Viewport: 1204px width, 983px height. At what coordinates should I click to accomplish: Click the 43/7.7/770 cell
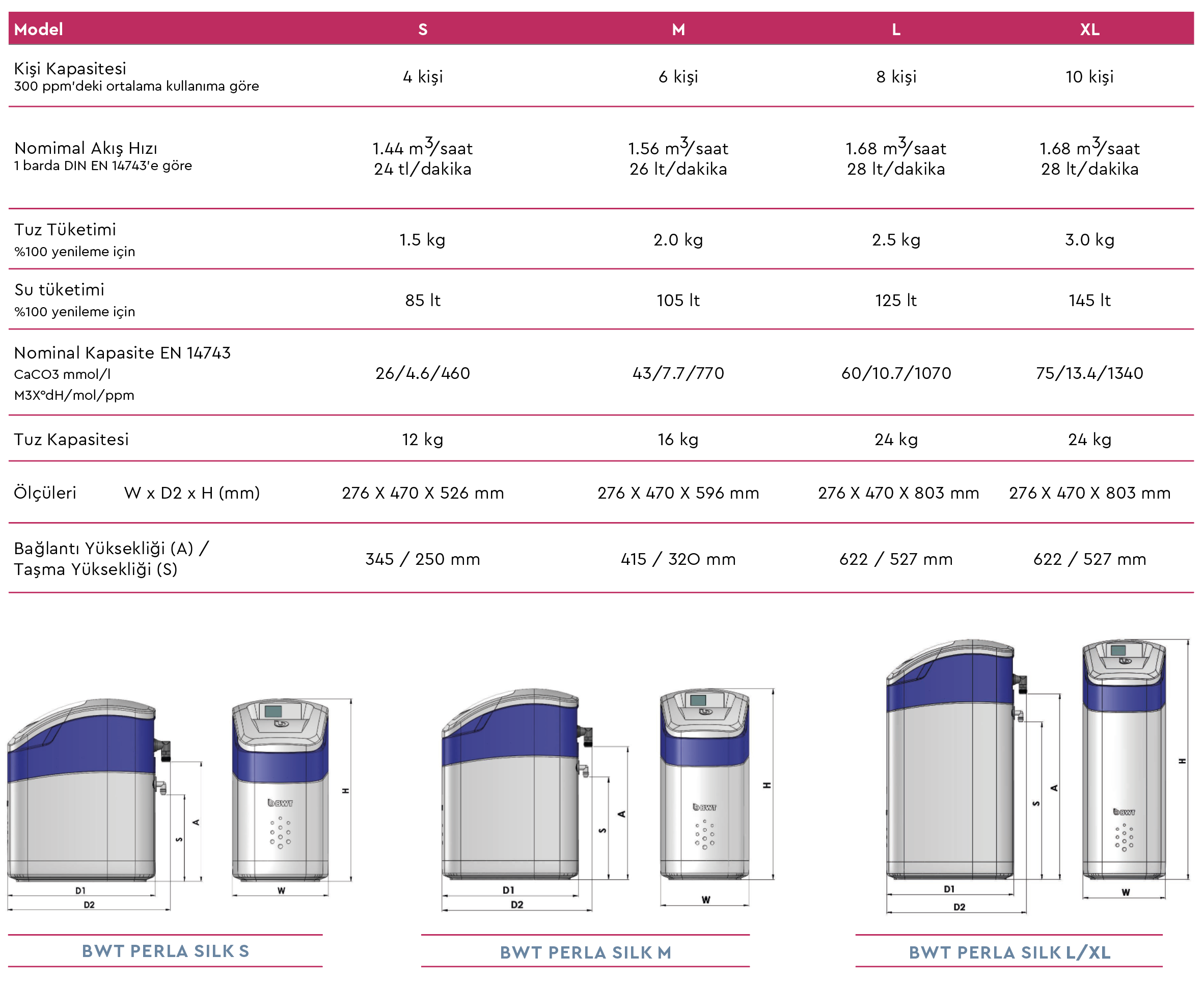[x=678, y=373]
